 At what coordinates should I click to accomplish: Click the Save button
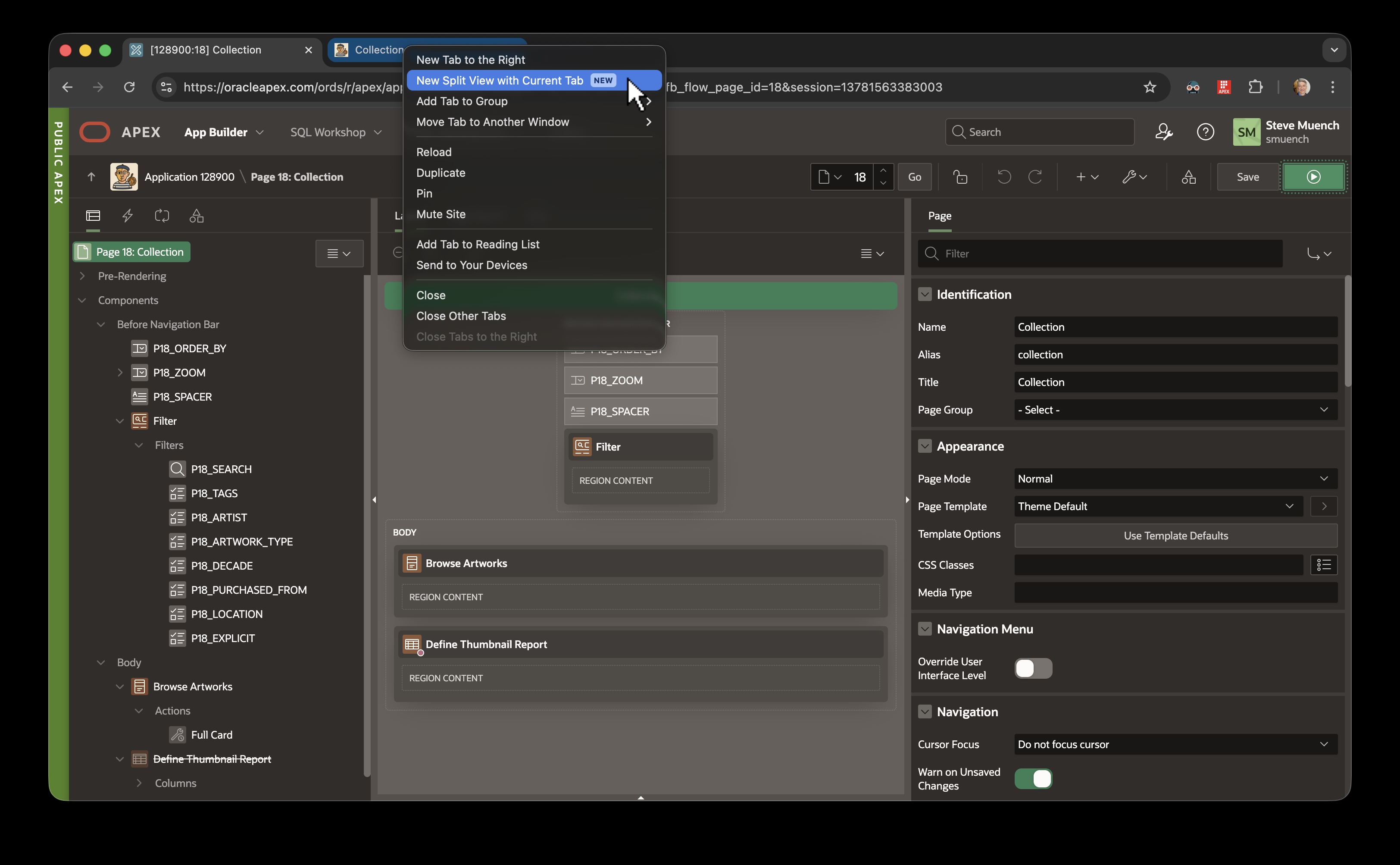[x=1247, y=177]
